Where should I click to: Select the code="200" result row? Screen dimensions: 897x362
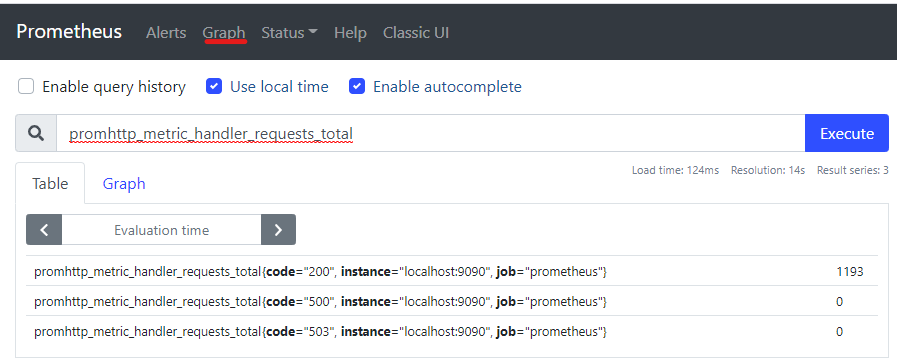coord(452,271)
